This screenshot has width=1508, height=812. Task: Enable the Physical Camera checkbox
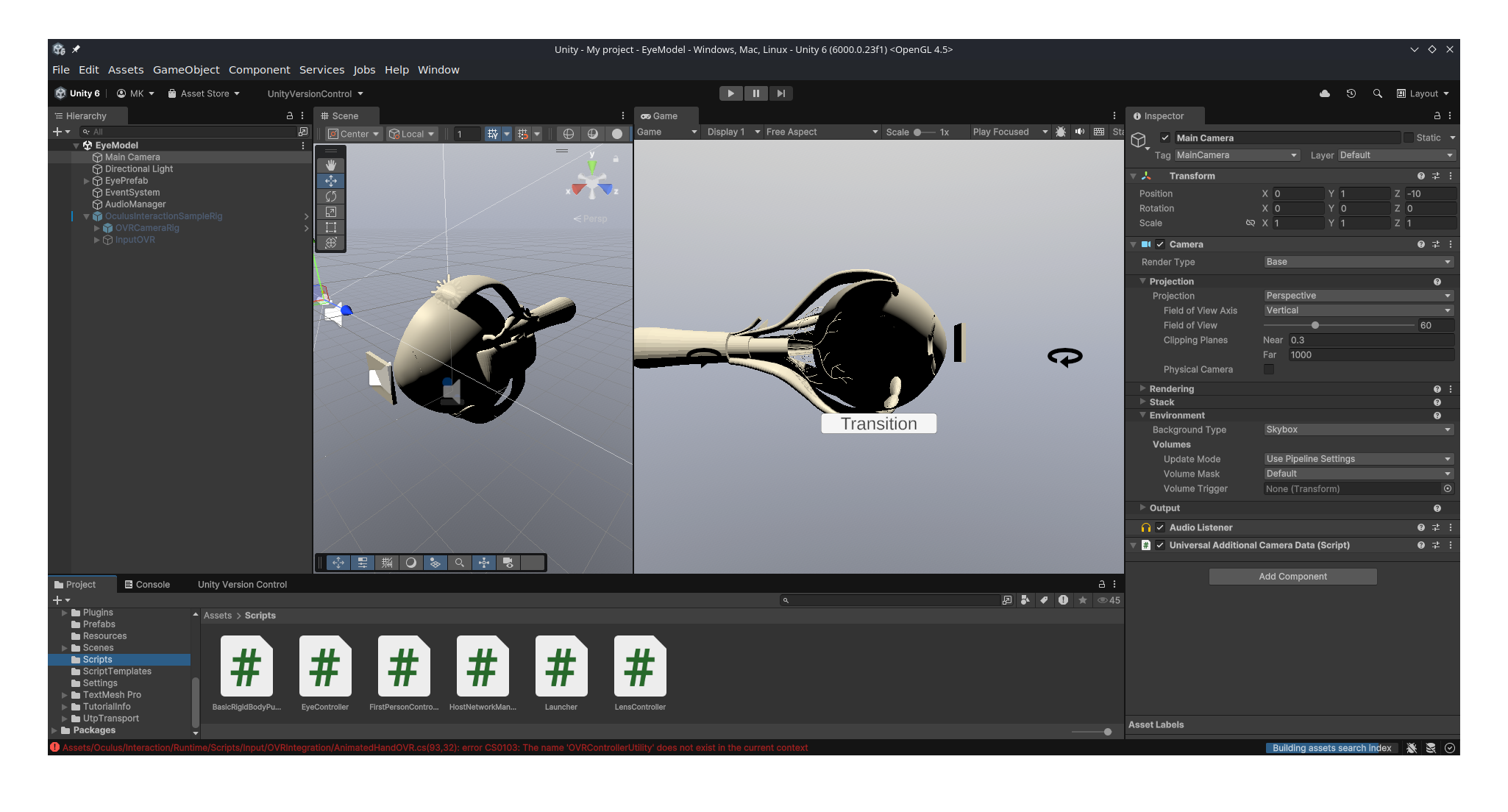pos(1269,369)
